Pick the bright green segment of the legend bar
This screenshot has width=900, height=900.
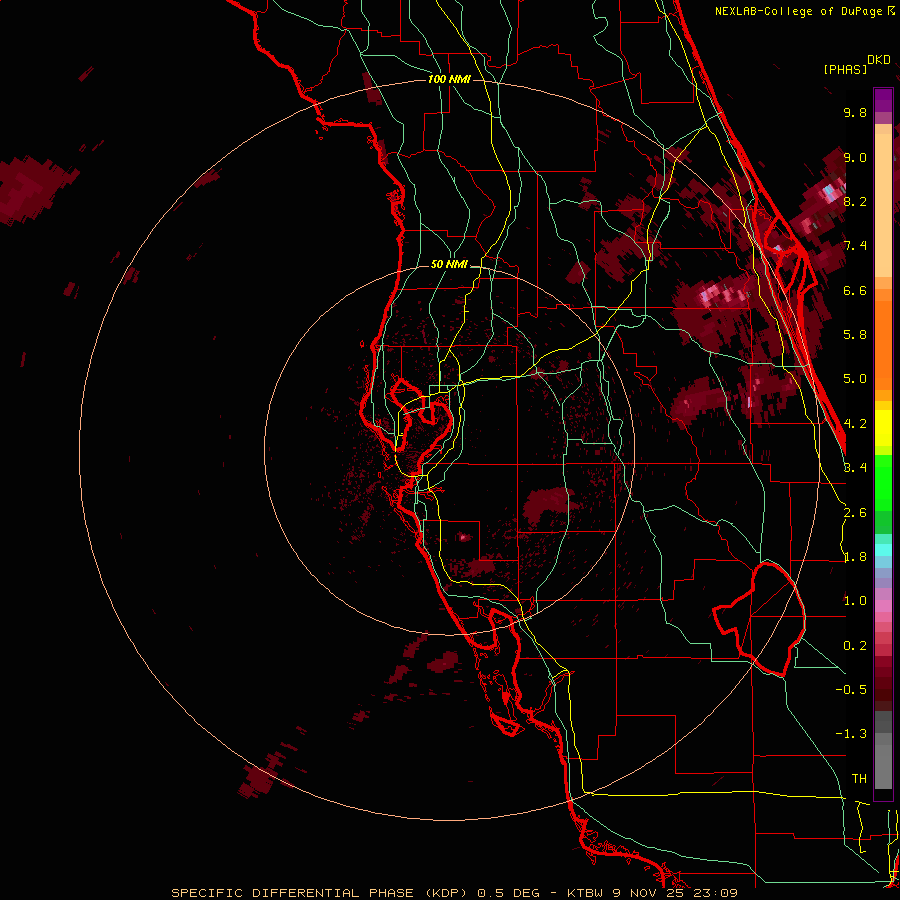[883, 482]
